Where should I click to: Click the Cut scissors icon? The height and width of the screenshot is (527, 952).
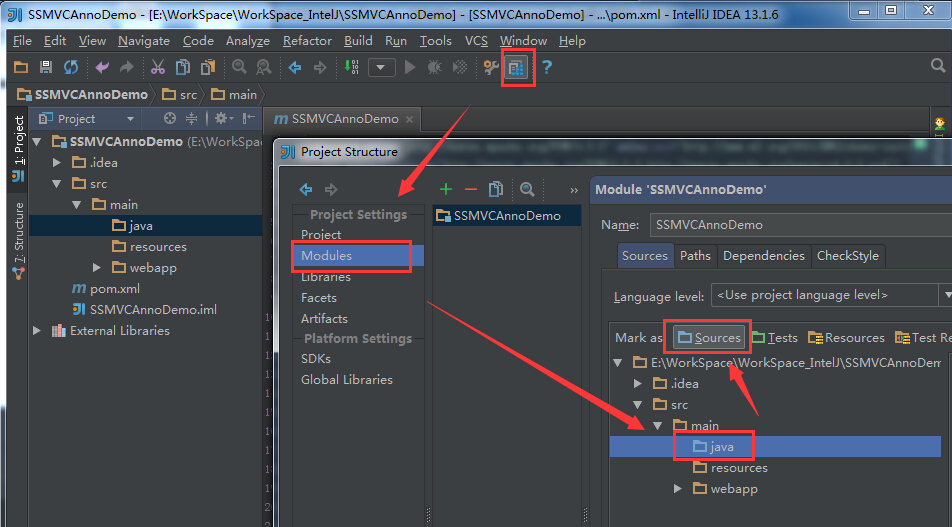pyautogui.click(x=158, y=67)
